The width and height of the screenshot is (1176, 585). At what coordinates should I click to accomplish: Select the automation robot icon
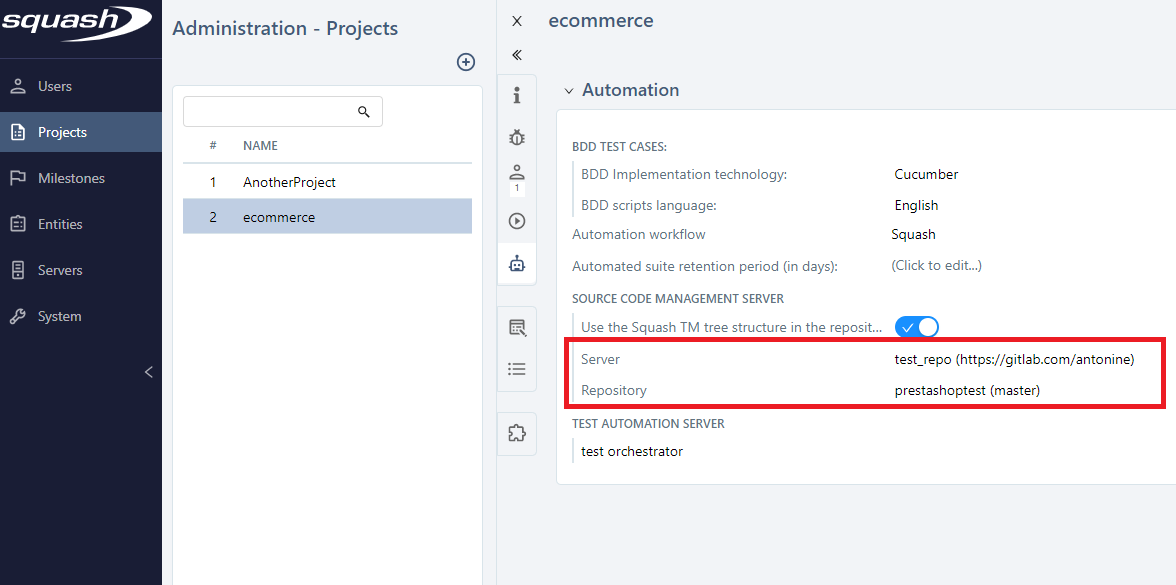(517, 264)
